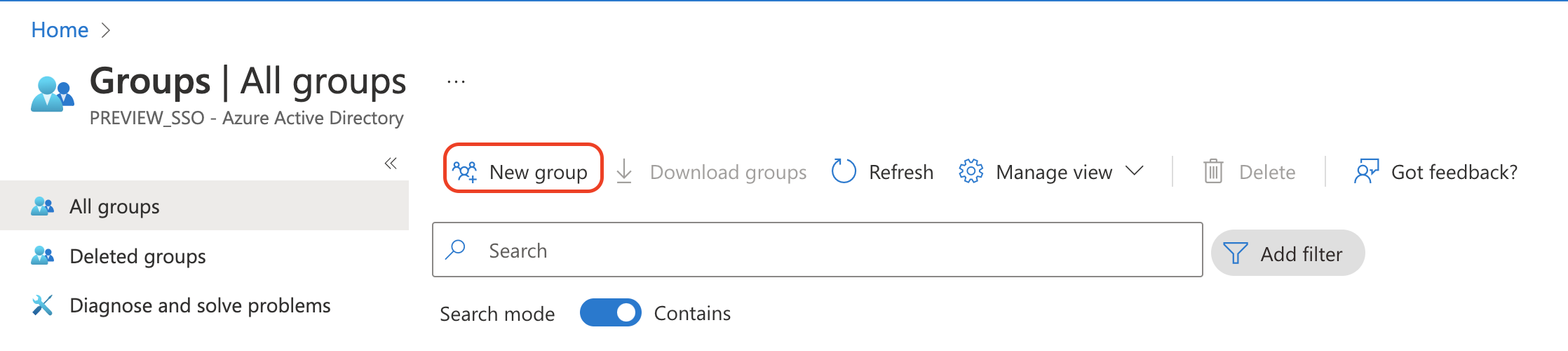Image resolution: width=1568 pixels, height=351 pixels.
Task: Click the Got feedback person icon
Action: point(1366,171)
